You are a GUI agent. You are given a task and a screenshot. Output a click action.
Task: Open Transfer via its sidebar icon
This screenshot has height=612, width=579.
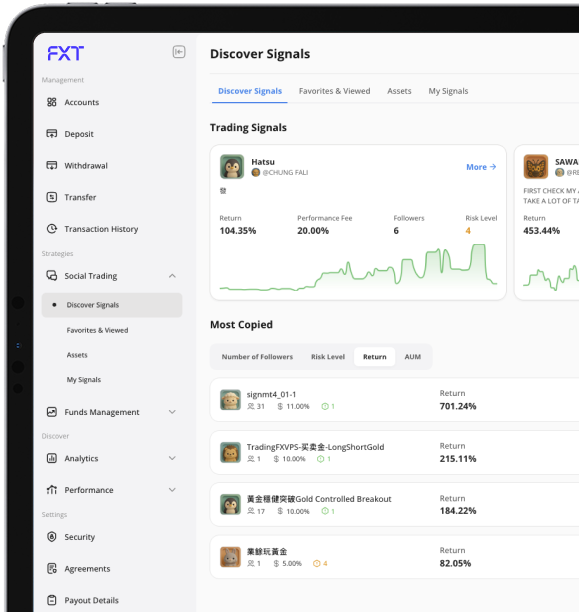pos(52,197)
